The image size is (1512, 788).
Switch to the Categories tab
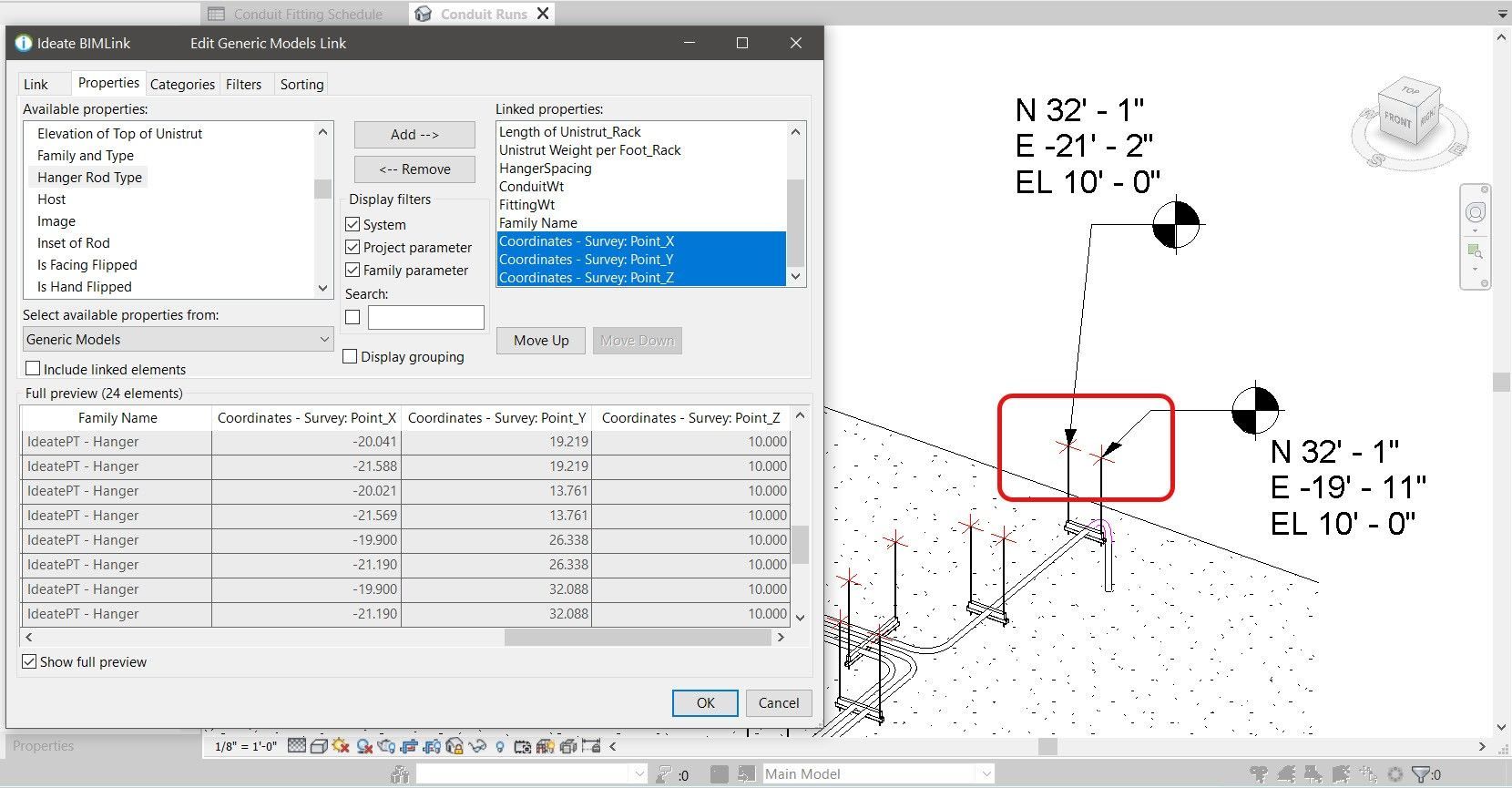pos(182,84)
